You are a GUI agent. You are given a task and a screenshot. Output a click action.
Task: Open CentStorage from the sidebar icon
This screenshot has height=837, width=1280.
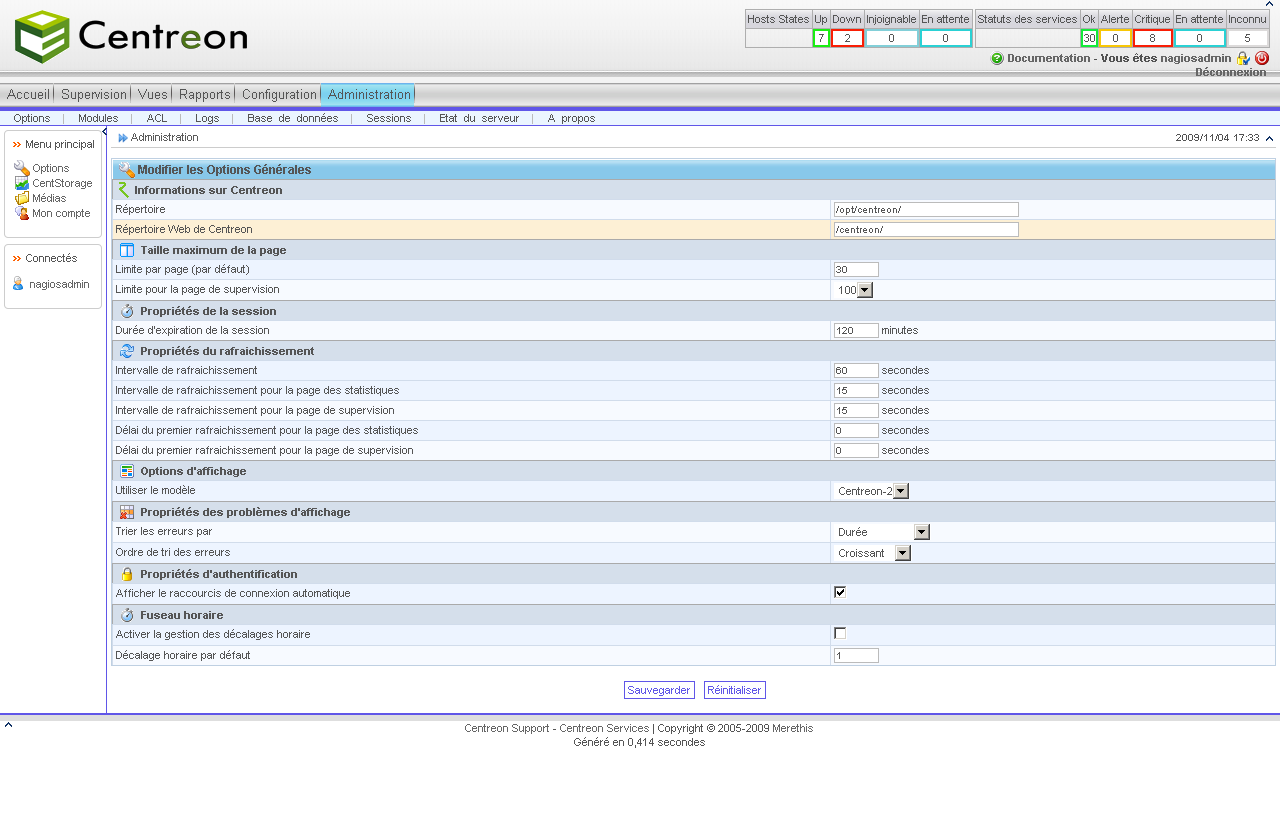(21, 183)
